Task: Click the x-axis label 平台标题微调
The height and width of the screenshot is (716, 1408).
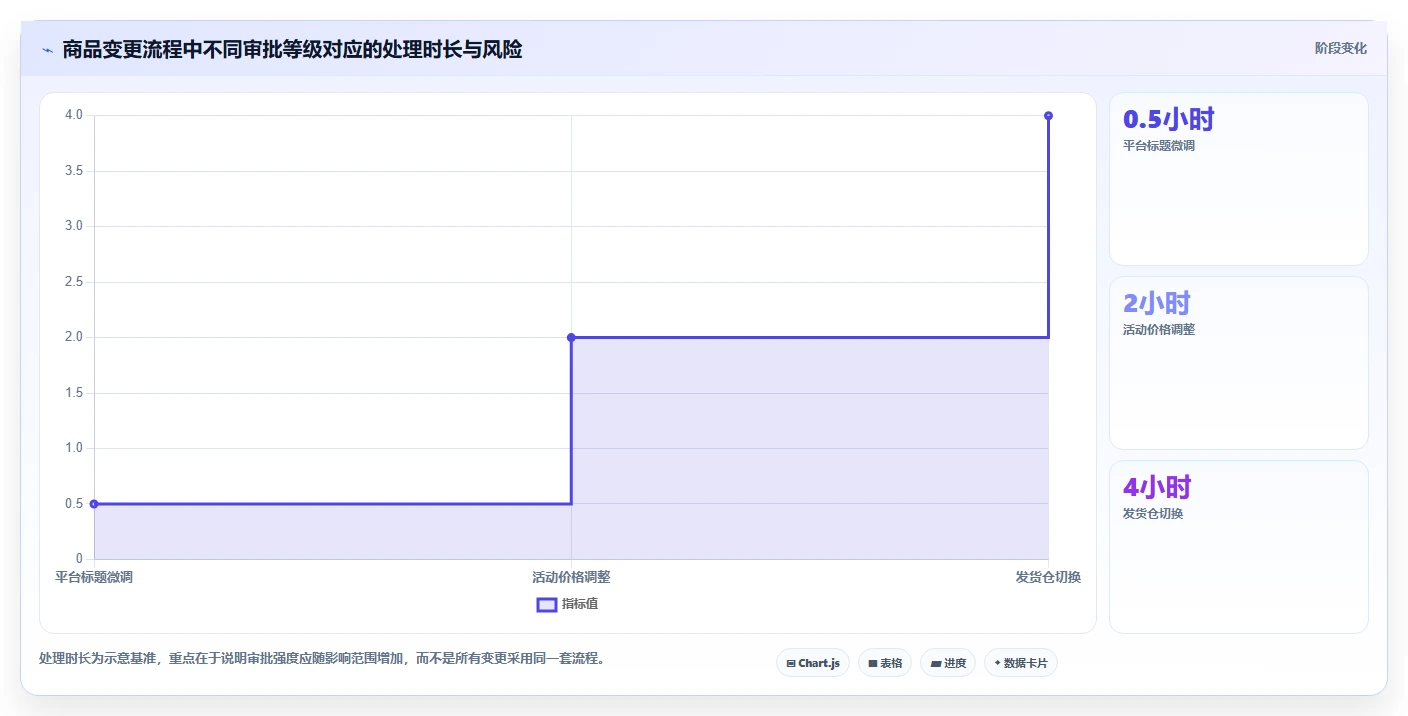Action: click(x=94, y=577)
